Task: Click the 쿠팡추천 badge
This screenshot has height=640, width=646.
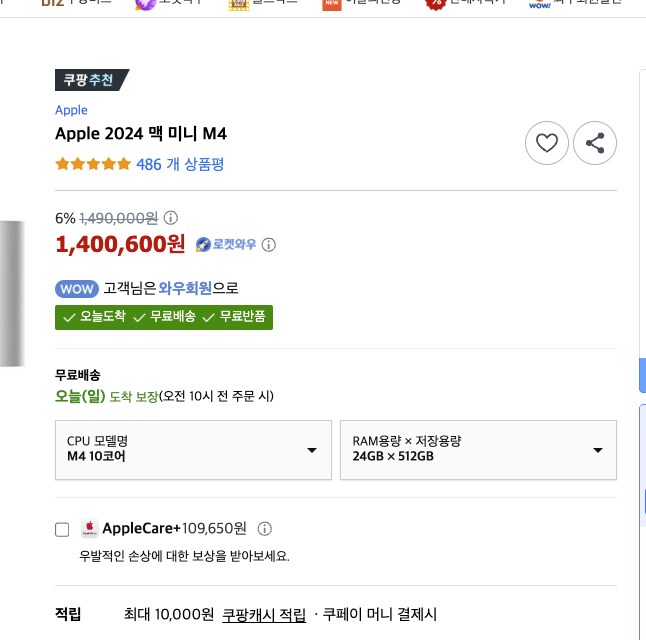Action: coord(92,80)
